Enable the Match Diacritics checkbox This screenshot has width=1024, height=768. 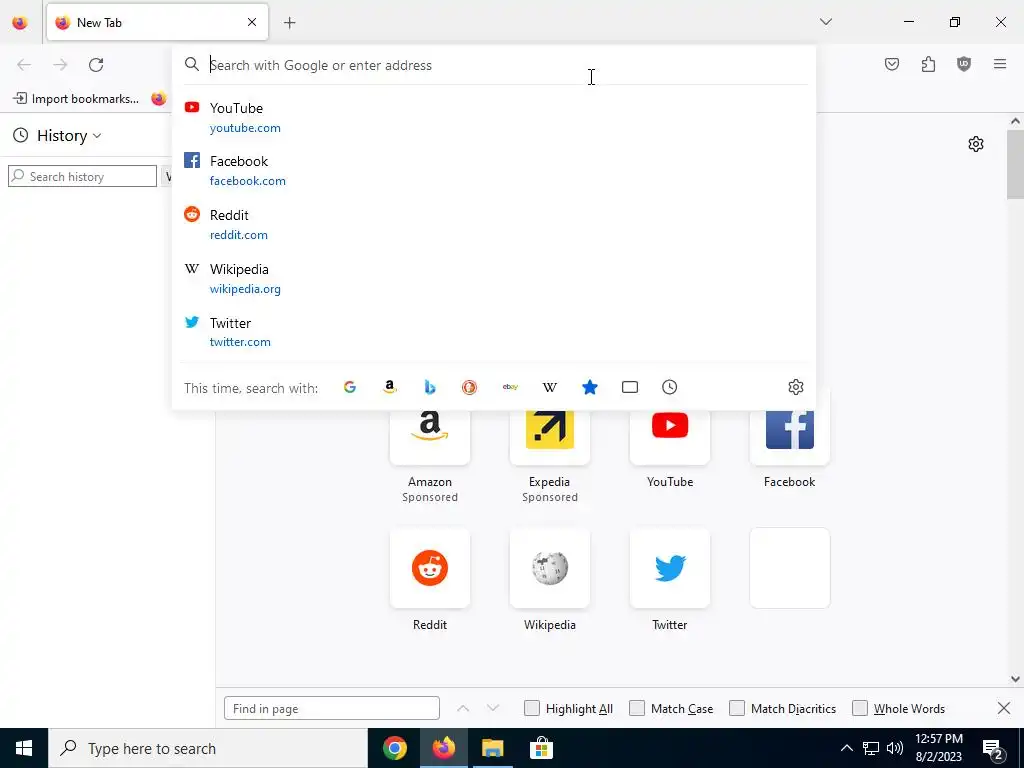737,709
